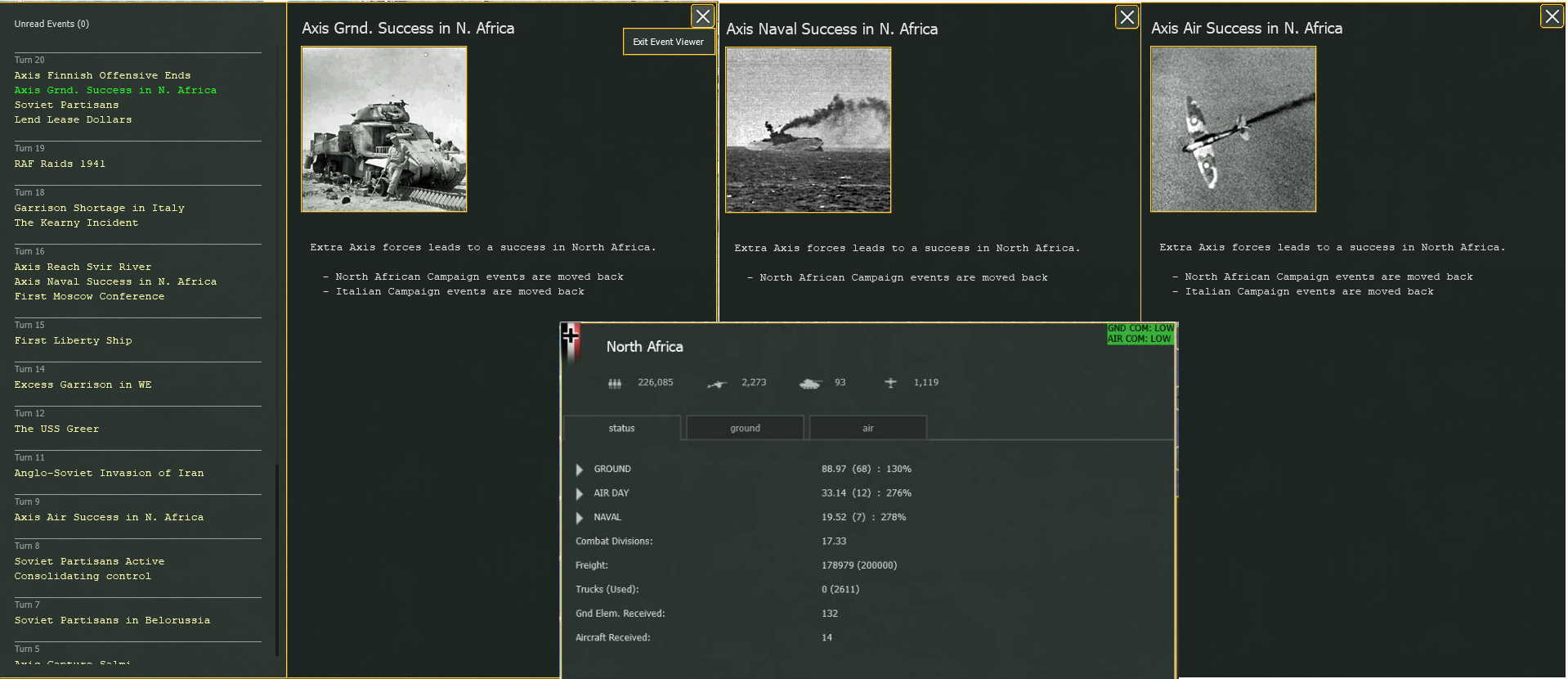Screen dimensions: 1568x679
Task: Open the Turn 20 Soviet Partisans event
Action: [x=66, y=105]
